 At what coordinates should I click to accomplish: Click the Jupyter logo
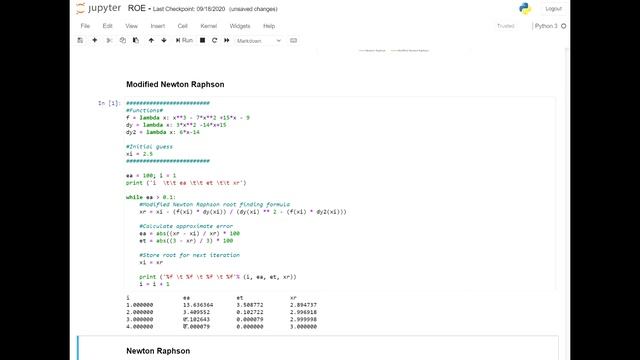click(98, 9)
